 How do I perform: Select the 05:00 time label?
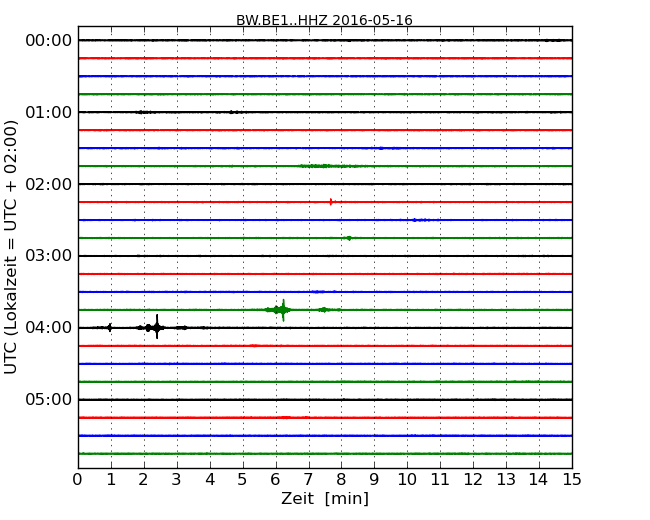49,399
